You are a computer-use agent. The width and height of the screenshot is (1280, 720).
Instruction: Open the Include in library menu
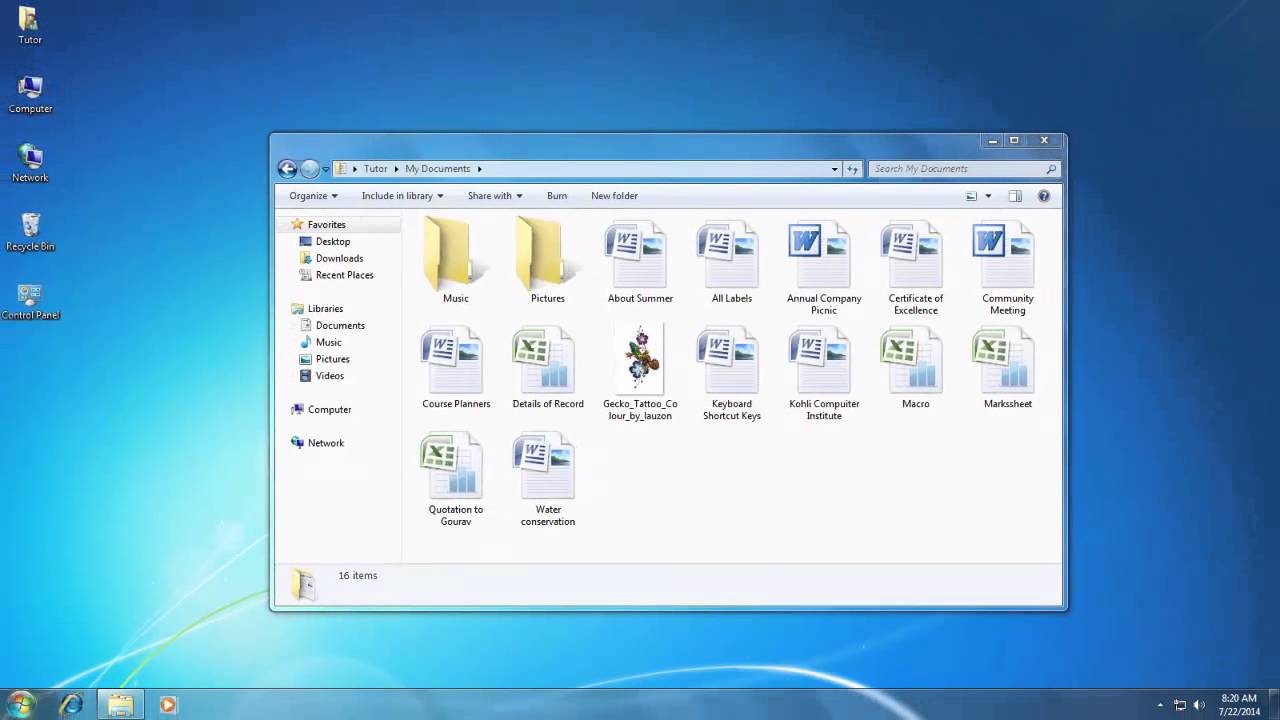pyautogui.click(x=402, y=196)
